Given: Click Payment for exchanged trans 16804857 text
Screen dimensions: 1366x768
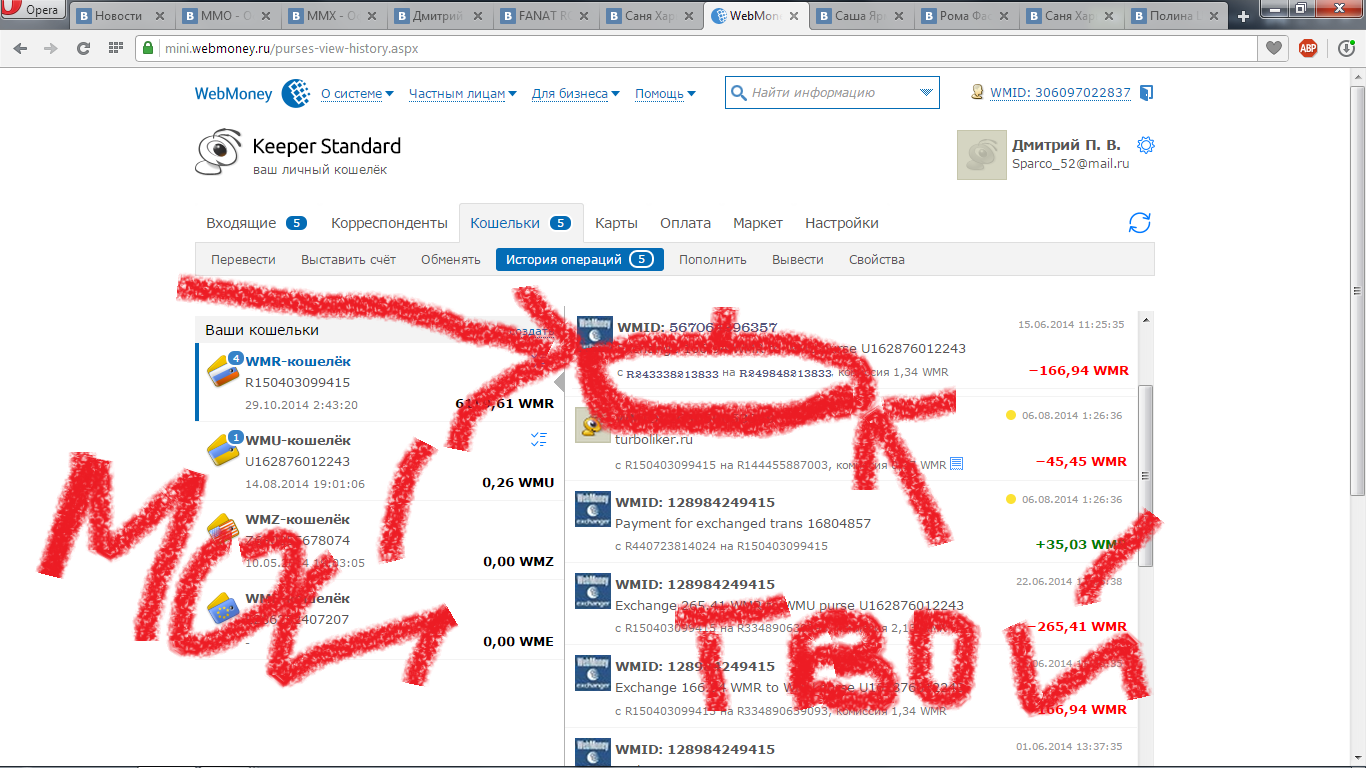Looking at the screenshot, I should tap(743, 523).
